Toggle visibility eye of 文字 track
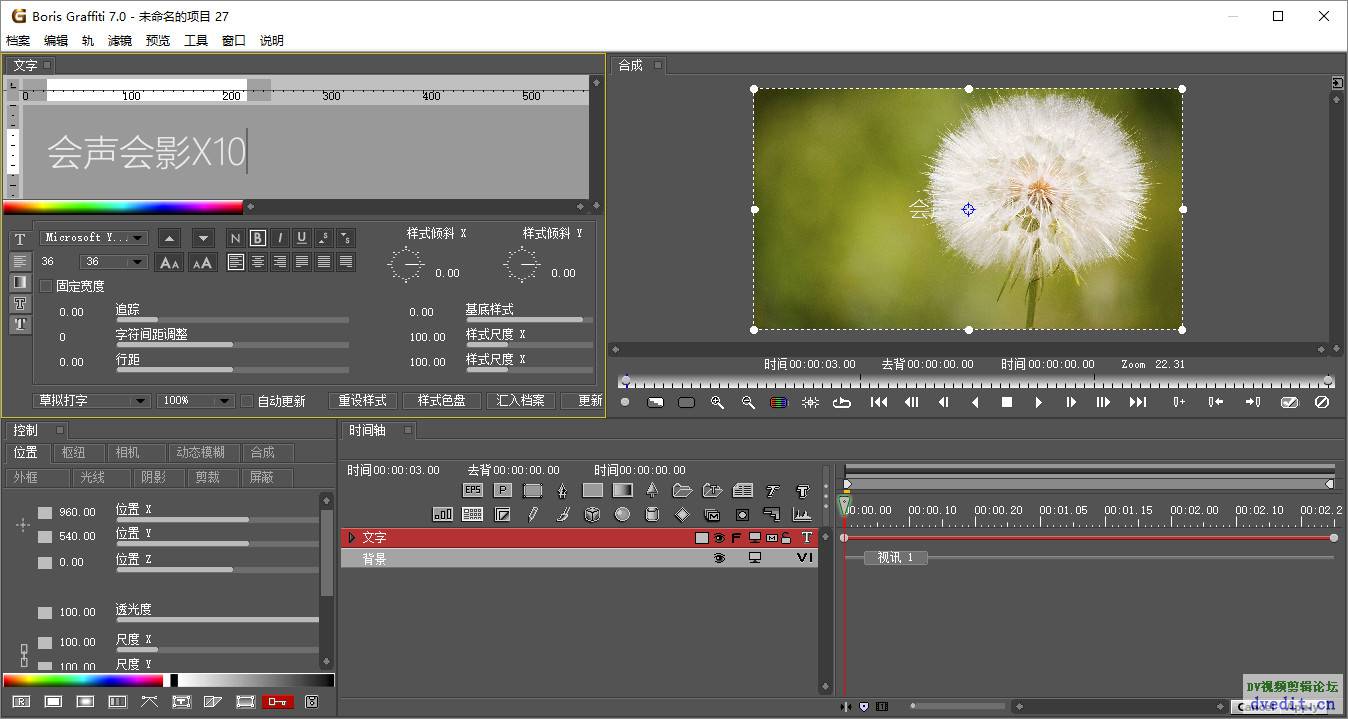 click(x=718, y=538)
